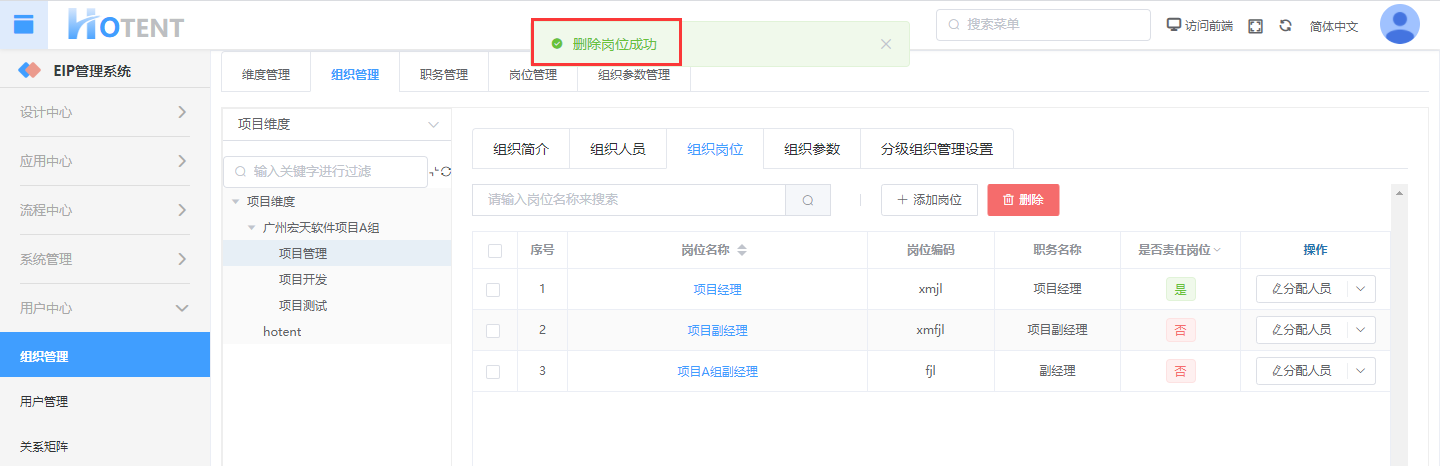Switch to the 组织参数管理 tab
The height and width of the screenshot is (466, 1440).
tap(634, 75)
